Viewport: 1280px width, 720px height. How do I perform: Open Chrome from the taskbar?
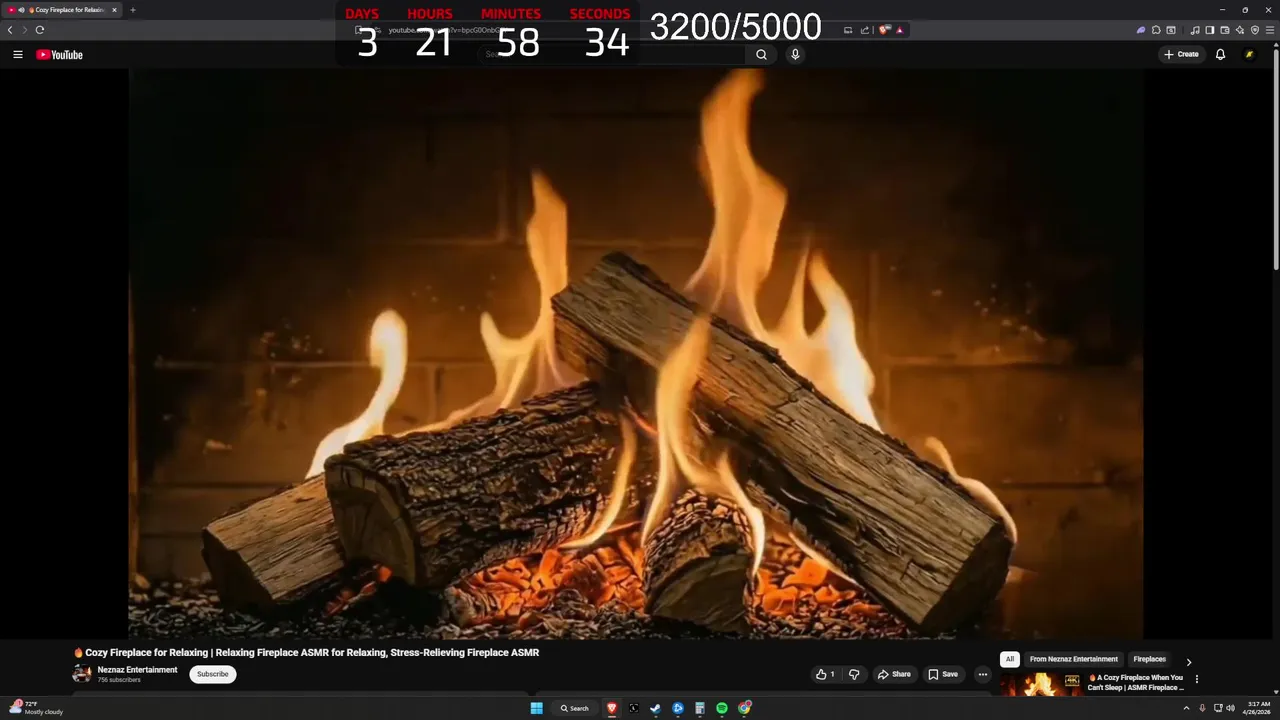pyautogui.click(x=744, y=708)
